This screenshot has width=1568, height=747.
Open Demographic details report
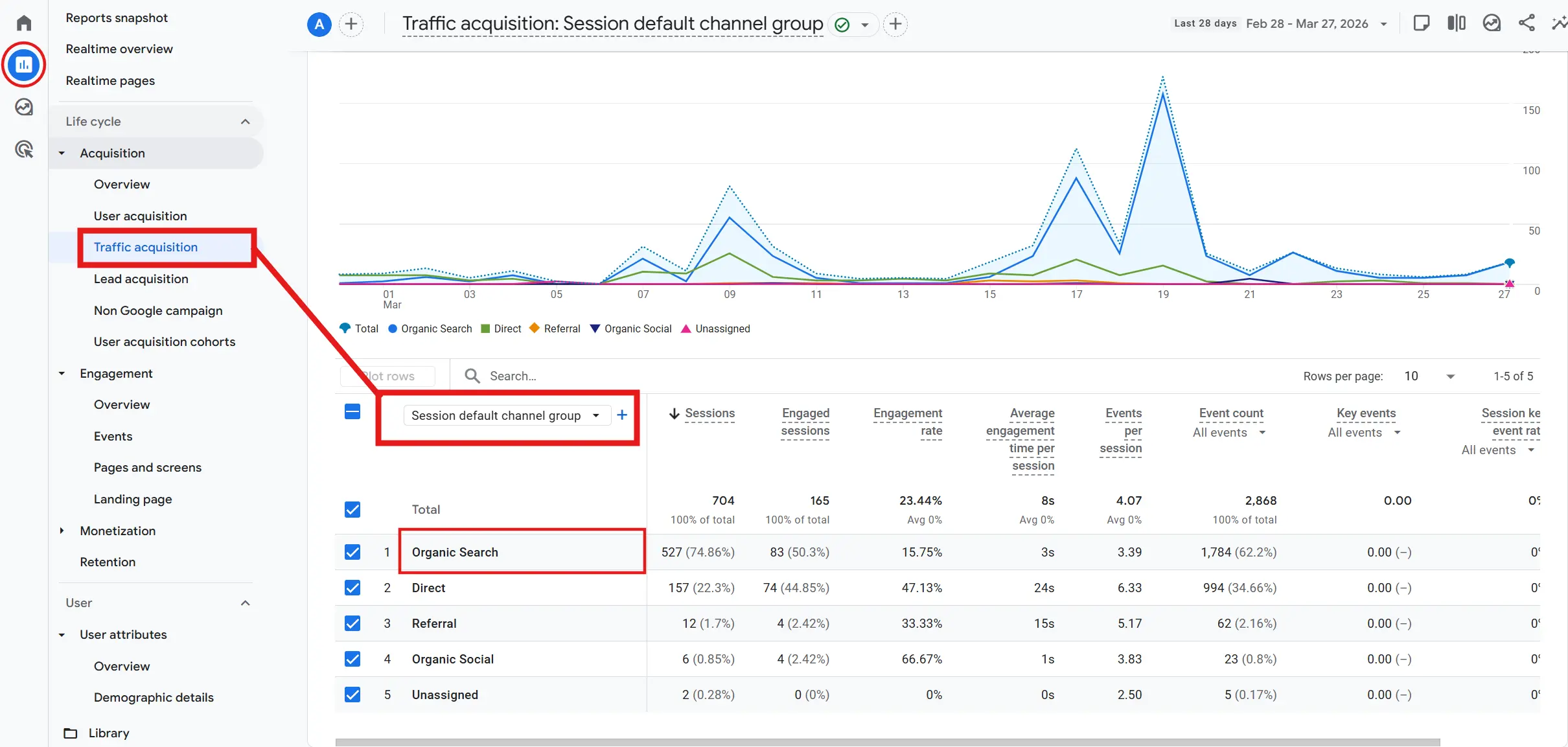[x=154, y=697]
